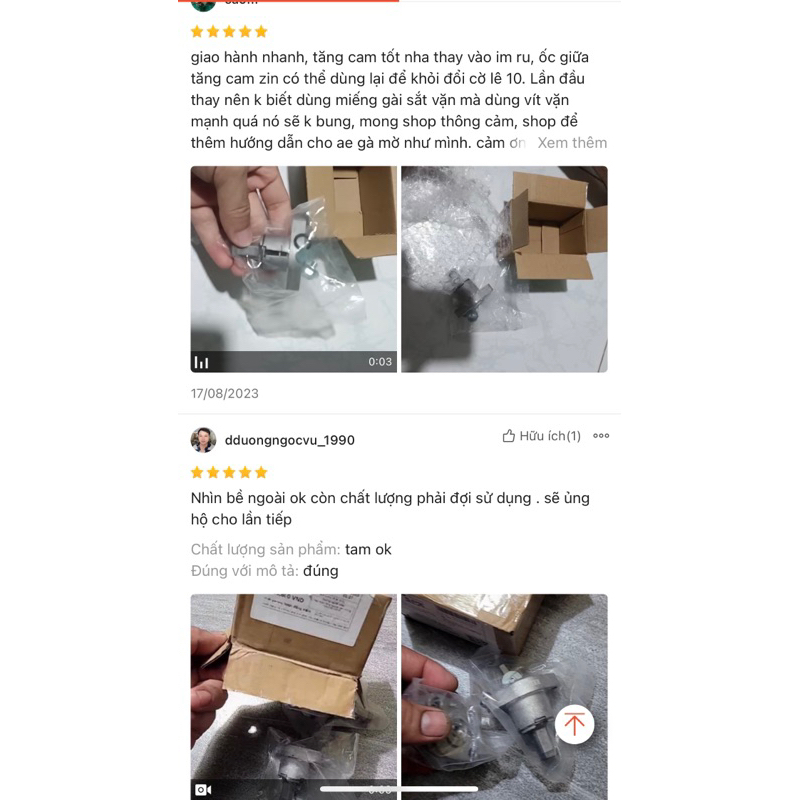The image size is (800, 800).
Task: Click the orange progress bar at top
Action: 288,1
